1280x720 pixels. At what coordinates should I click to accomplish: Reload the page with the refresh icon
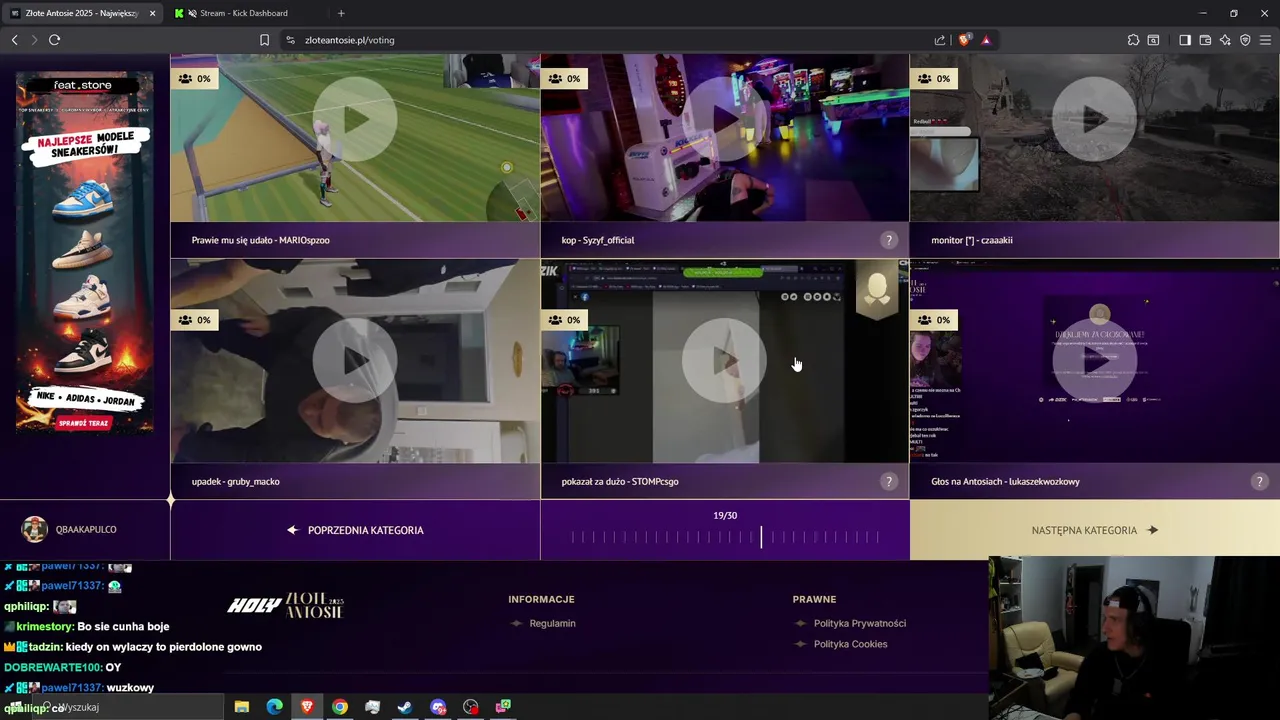[x=54, y=40]
